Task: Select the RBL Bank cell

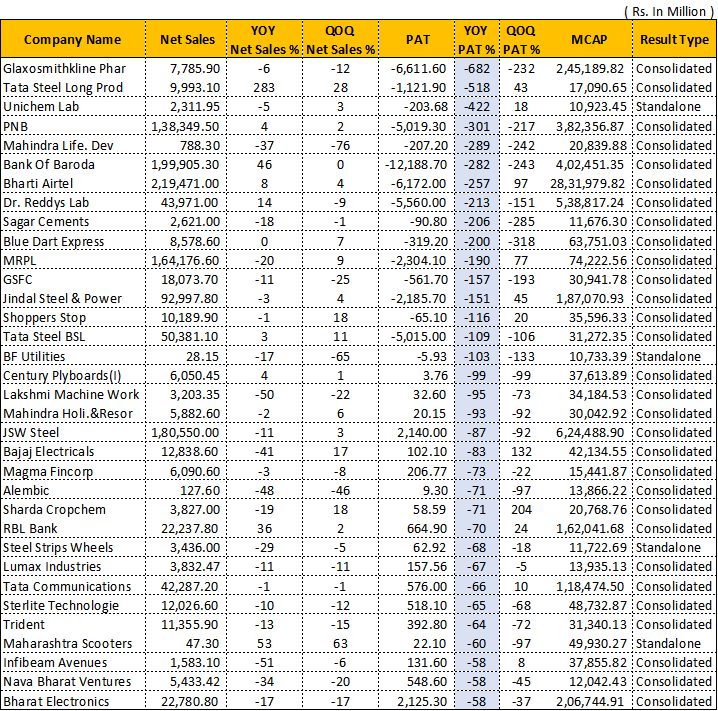Action: pyautogui.click(x=30, y=529)
